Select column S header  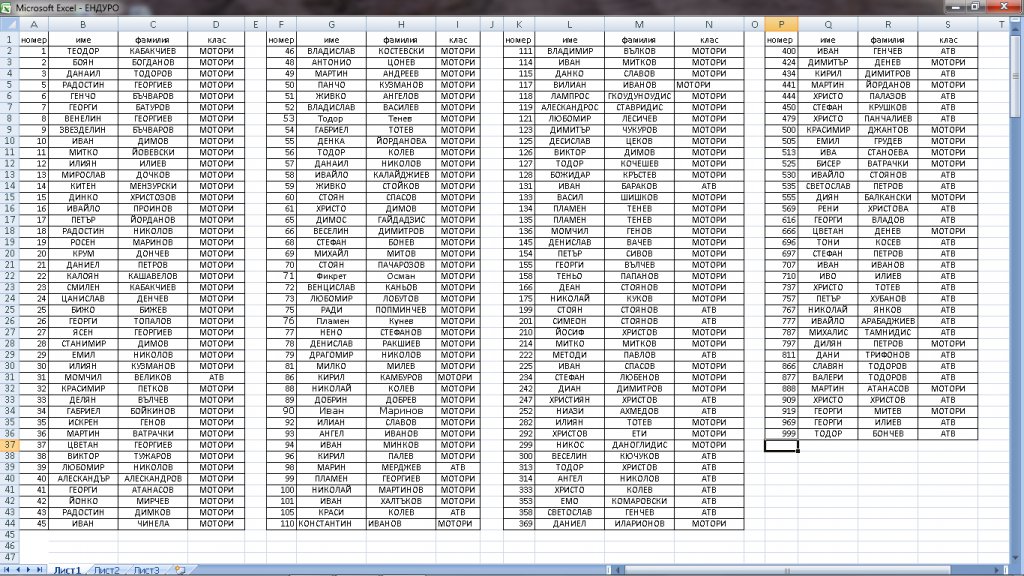(948, 25)
